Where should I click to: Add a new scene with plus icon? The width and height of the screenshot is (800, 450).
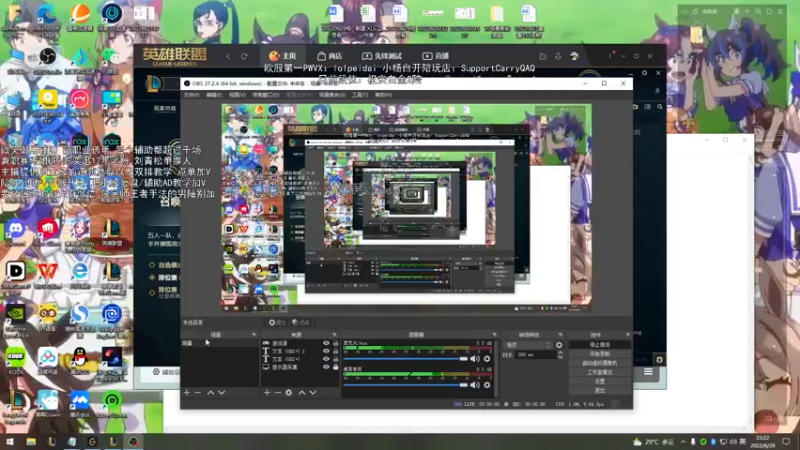pos(187,392)
